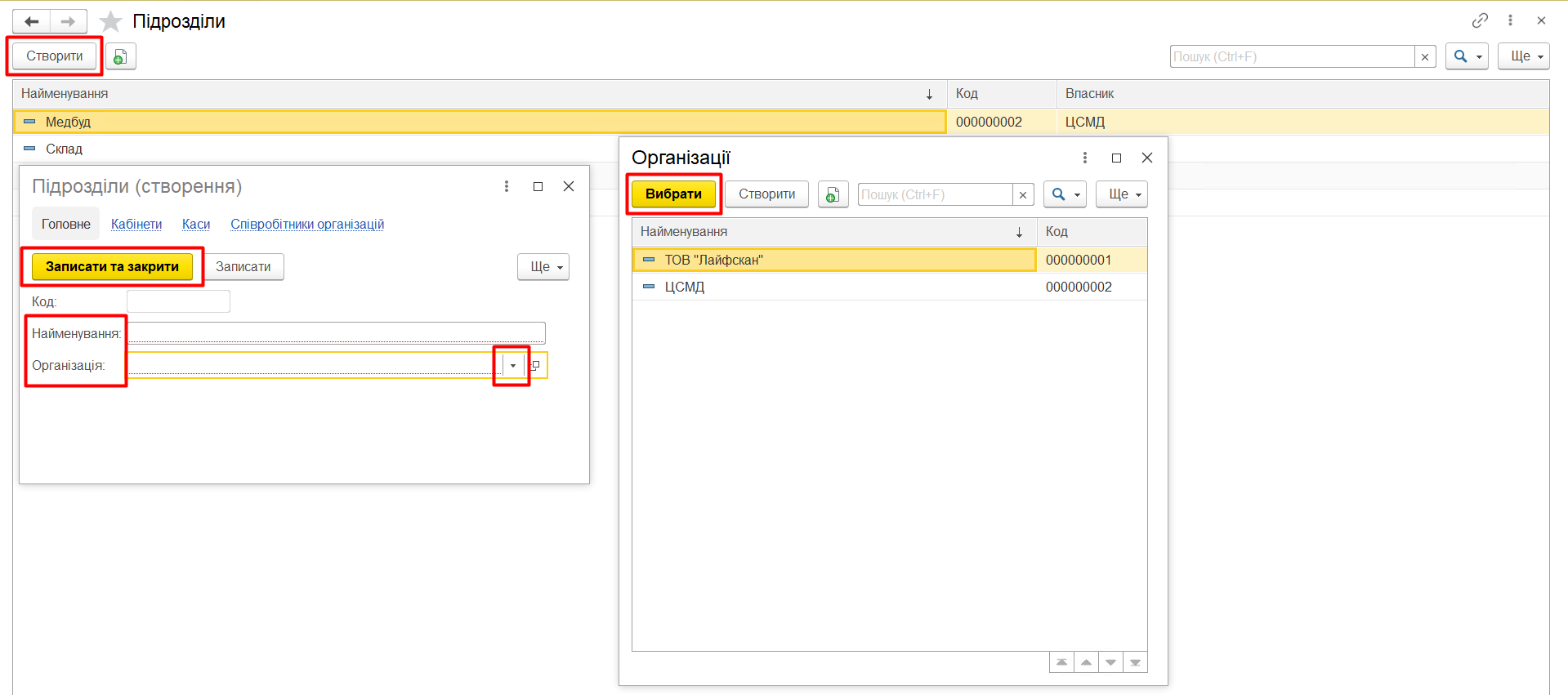Switch to the Каси tab
The height and width of the screenshot is (695, 1568).
tap(196, 224)
